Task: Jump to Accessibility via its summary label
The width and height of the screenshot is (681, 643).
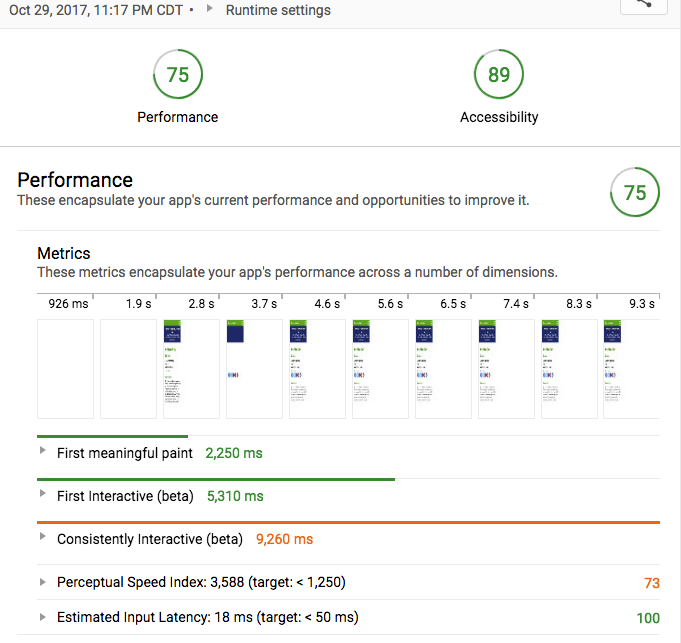Action: click(499, 117)
